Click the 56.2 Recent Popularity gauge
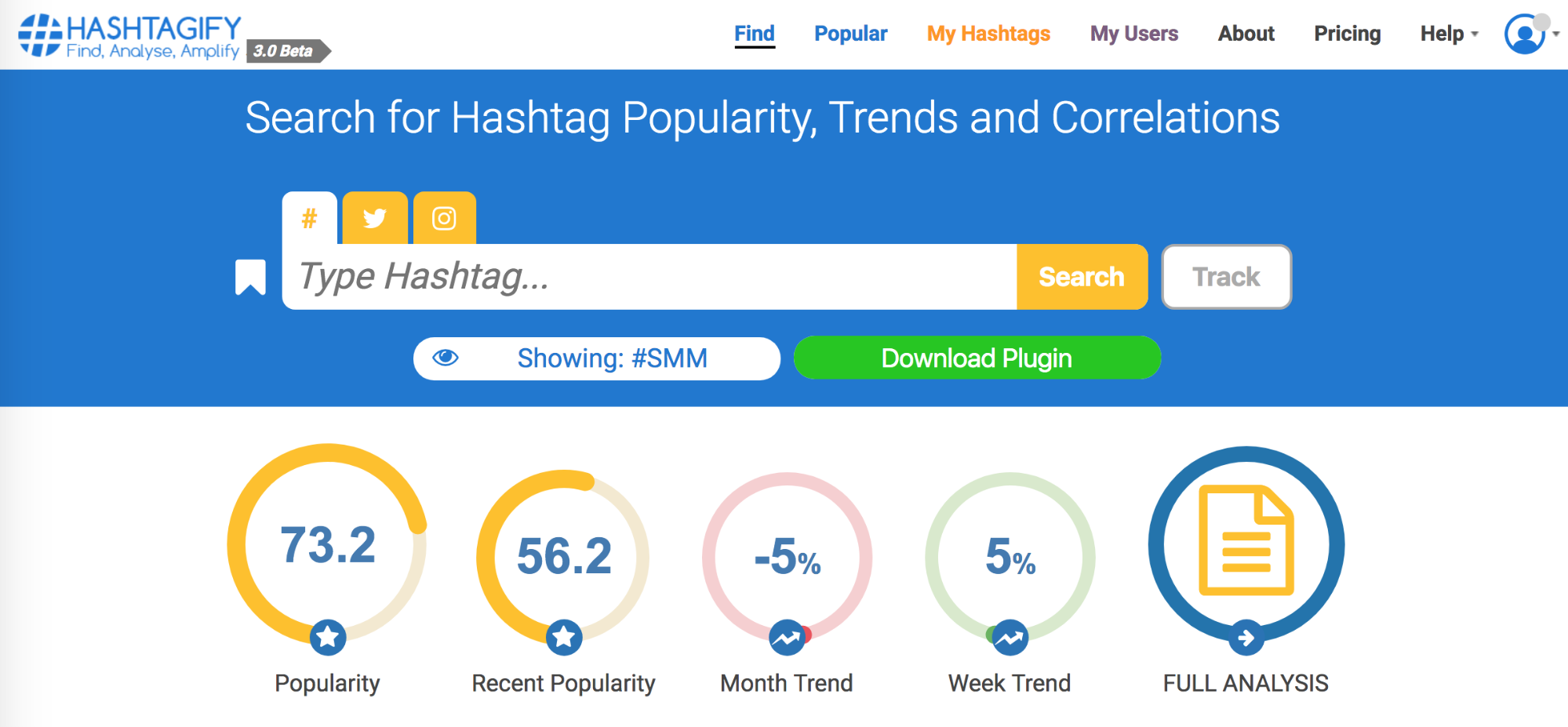 pyautogui.click(x=563, y=556)
